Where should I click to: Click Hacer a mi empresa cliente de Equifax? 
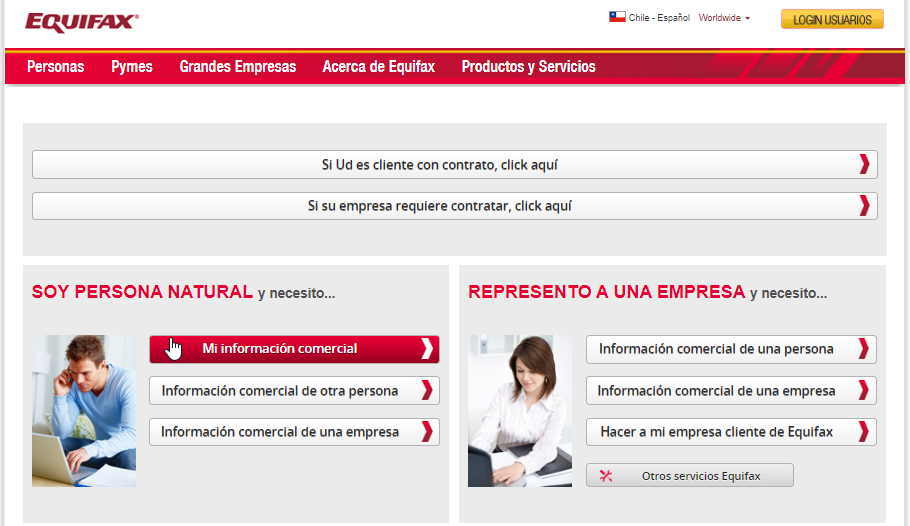(731, 432)
